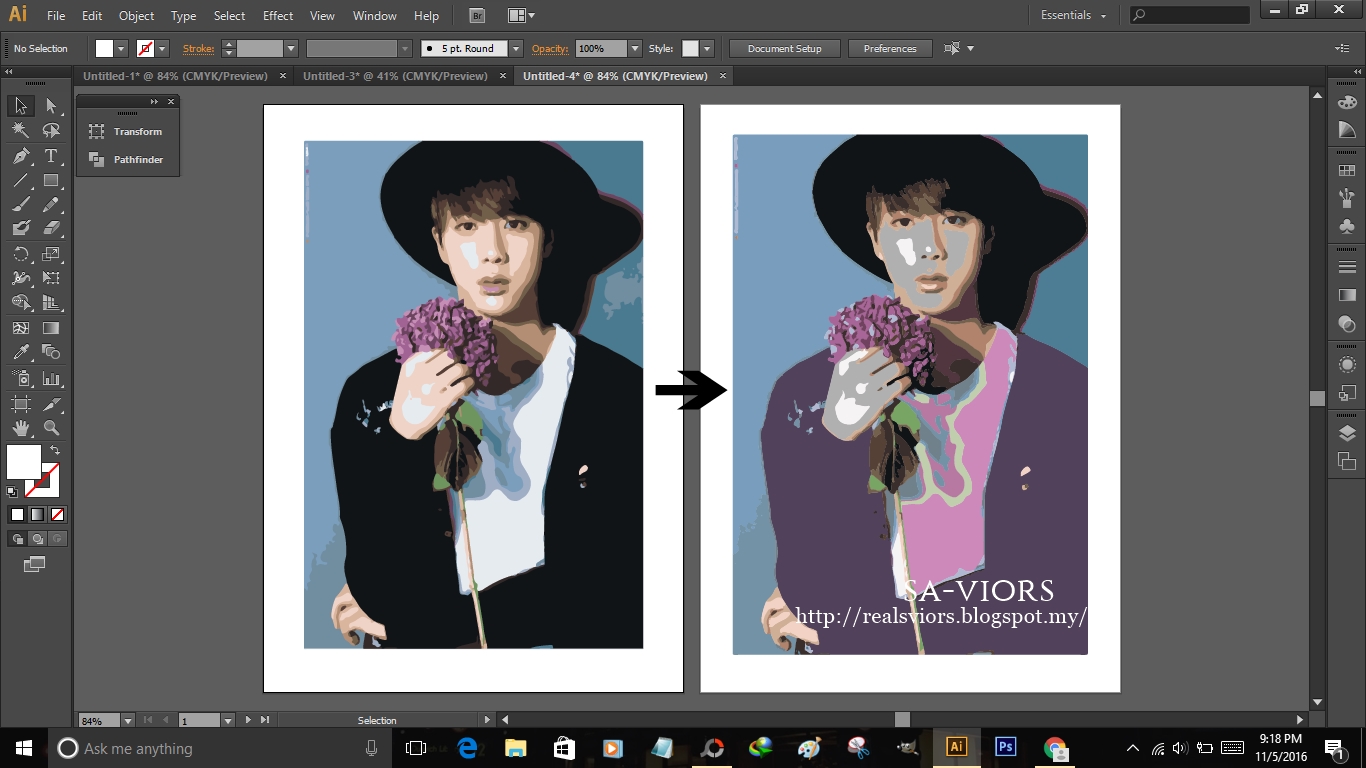Open the Effect menu

[278, 16]
